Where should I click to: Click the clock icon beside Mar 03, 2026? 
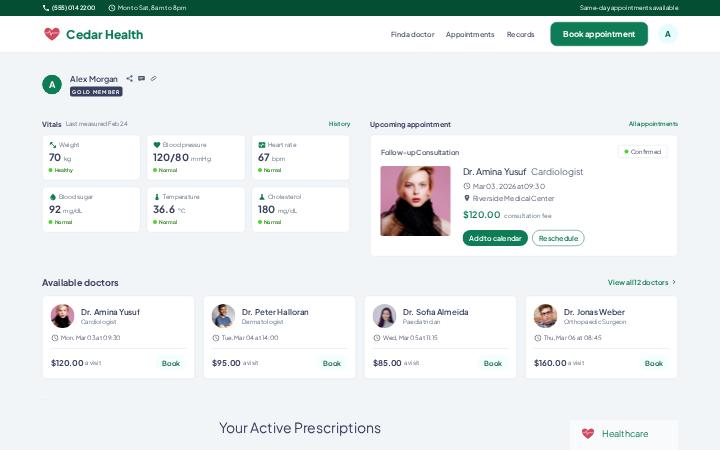tap(467, 186)
